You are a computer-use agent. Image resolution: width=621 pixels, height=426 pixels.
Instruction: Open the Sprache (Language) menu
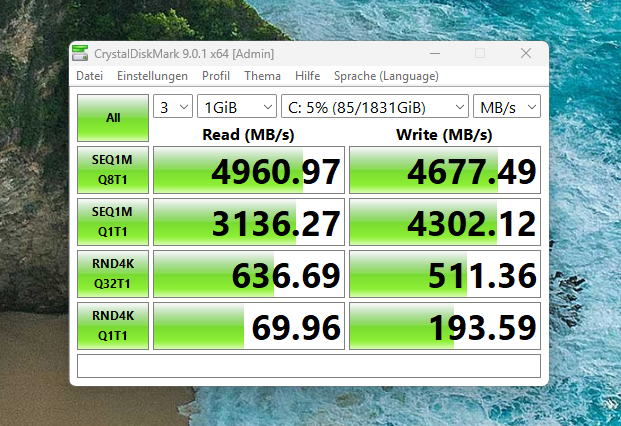(x=386, y=76)
